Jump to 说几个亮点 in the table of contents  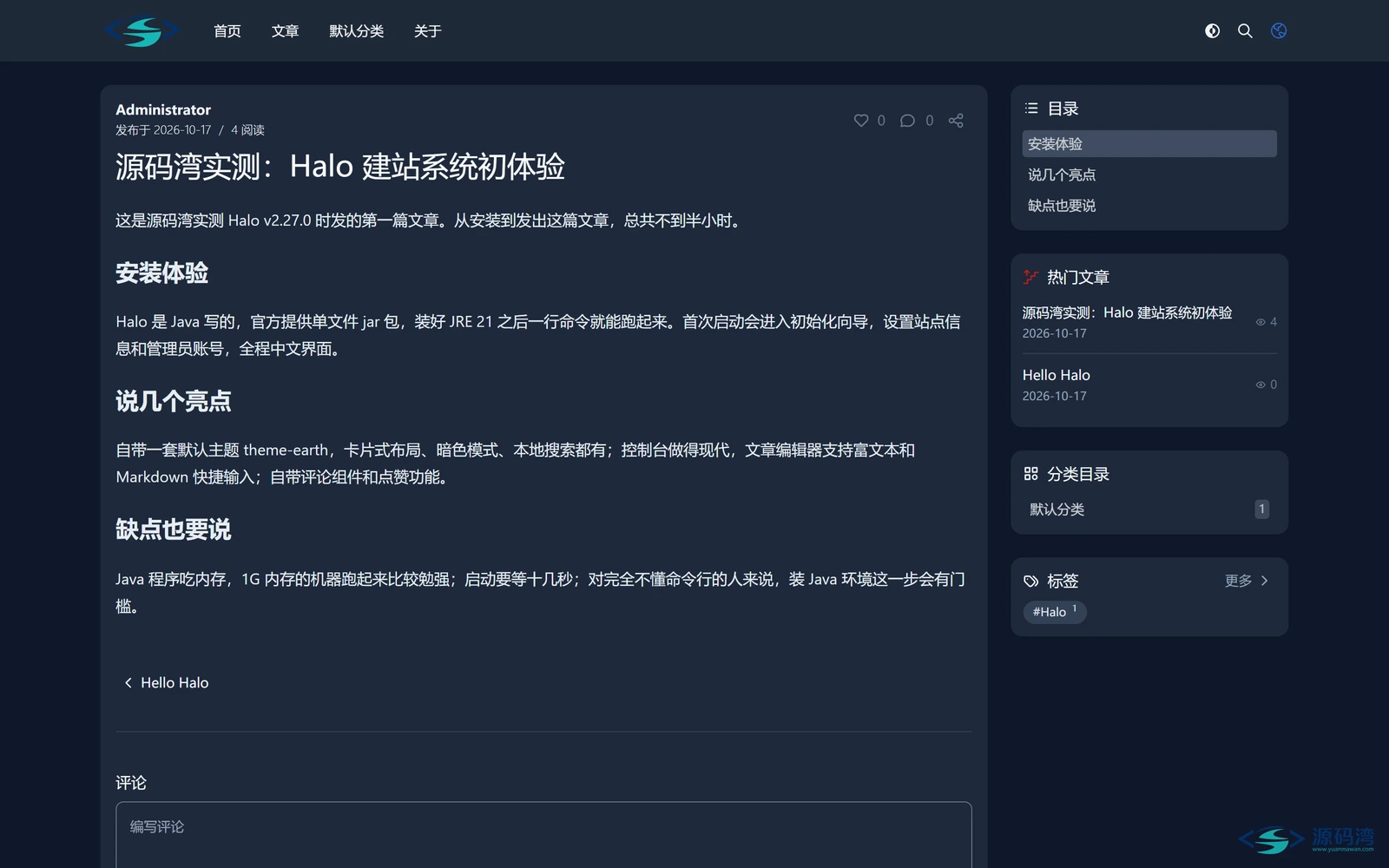pos(1149,174)
